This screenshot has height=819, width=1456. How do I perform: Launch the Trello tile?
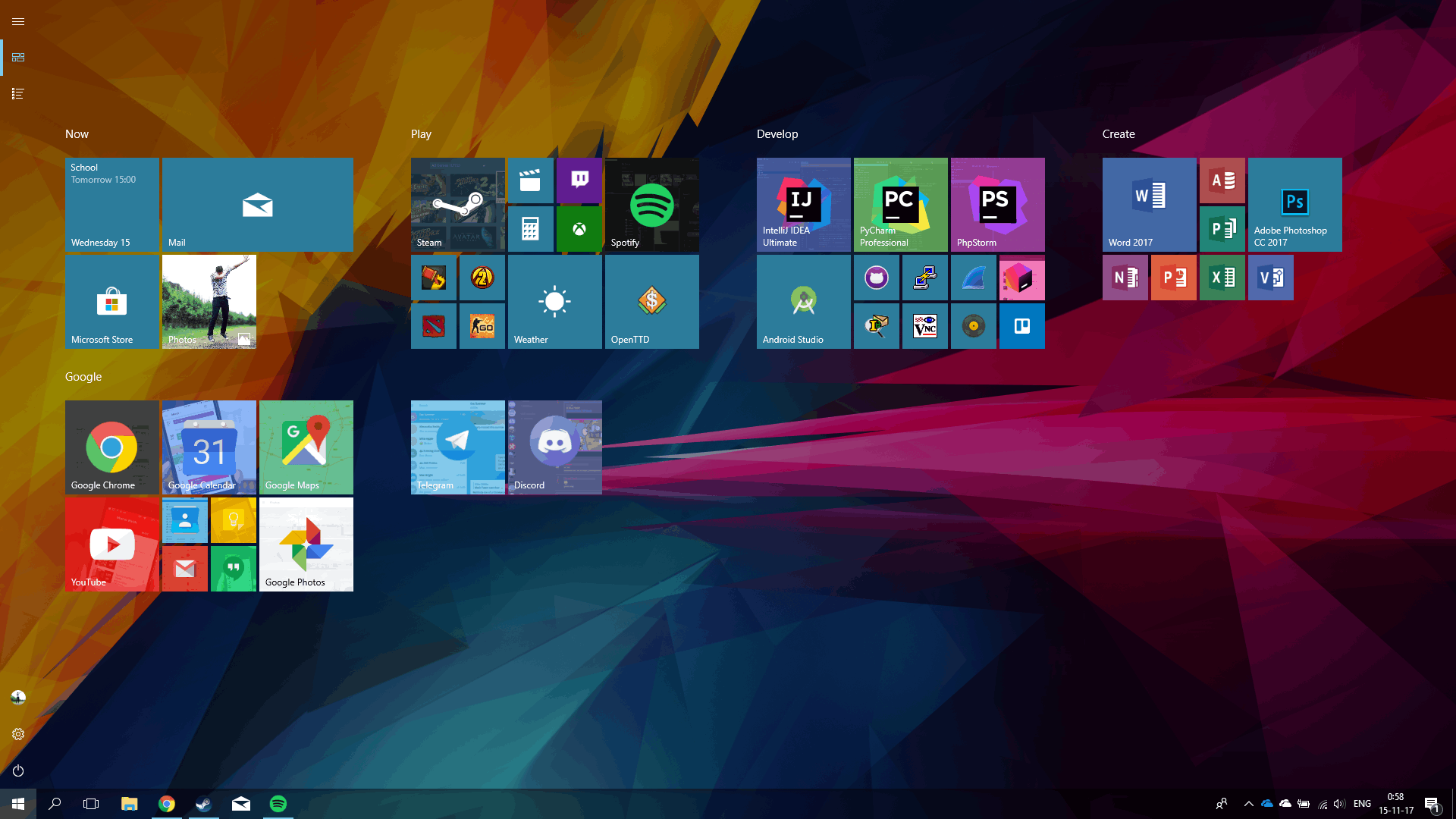[1021, 326]
